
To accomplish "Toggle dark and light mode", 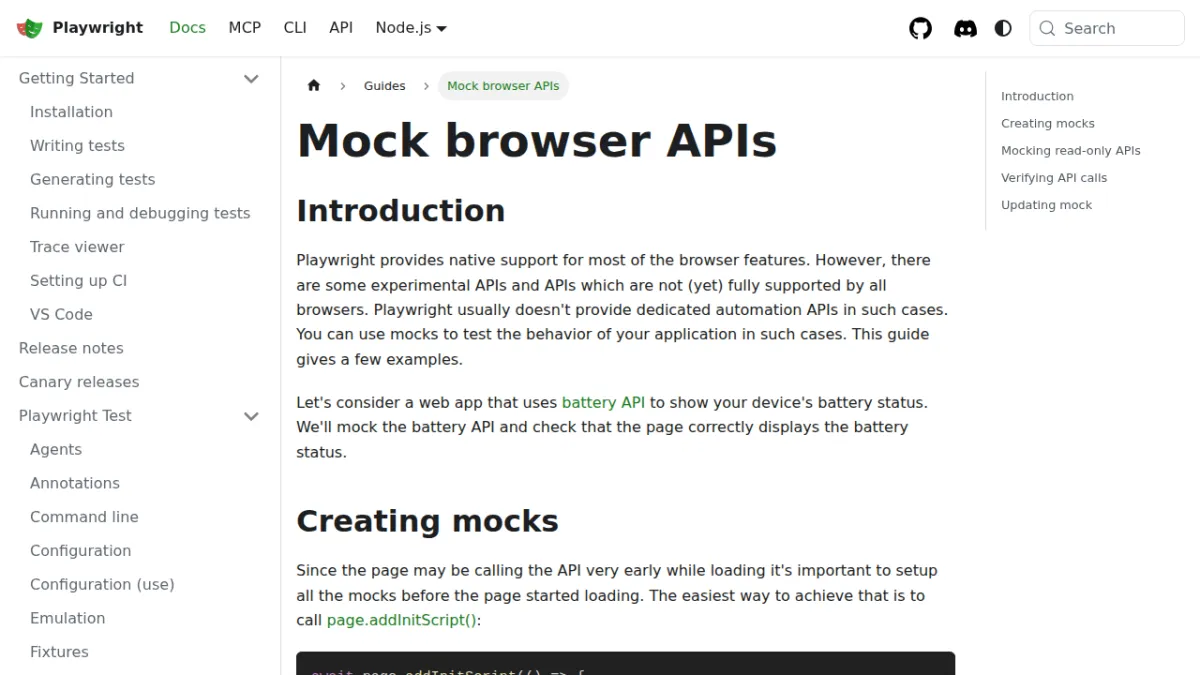I will [1003, 28].
